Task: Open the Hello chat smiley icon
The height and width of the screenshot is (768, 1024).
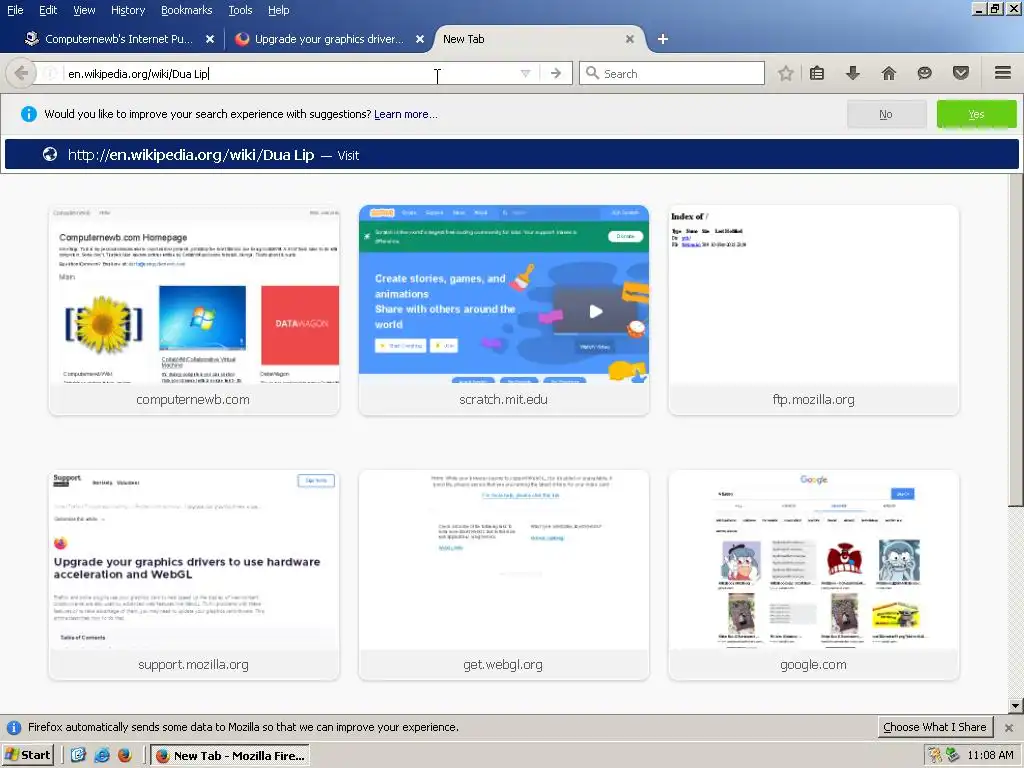Action: pyautogui.click(x=924, y=73)
